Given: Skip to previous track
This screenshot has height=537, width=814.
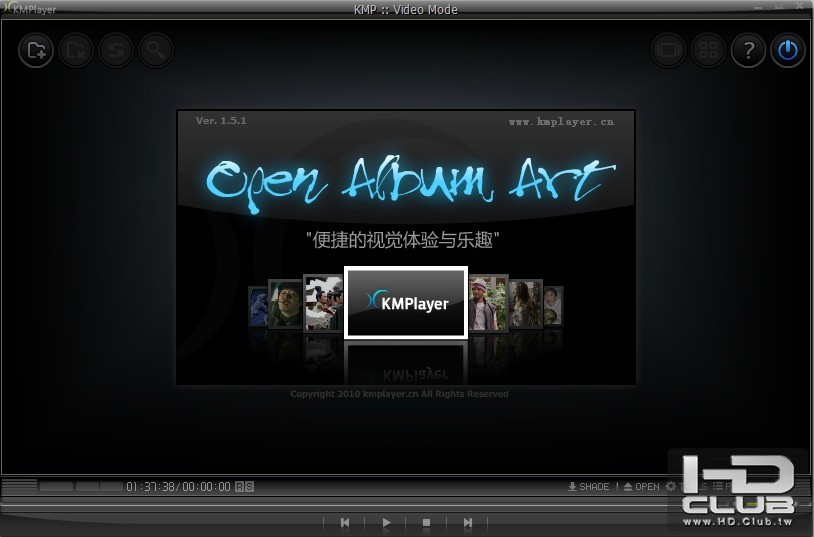Looking at the screenshot, I should pos(345,522).
